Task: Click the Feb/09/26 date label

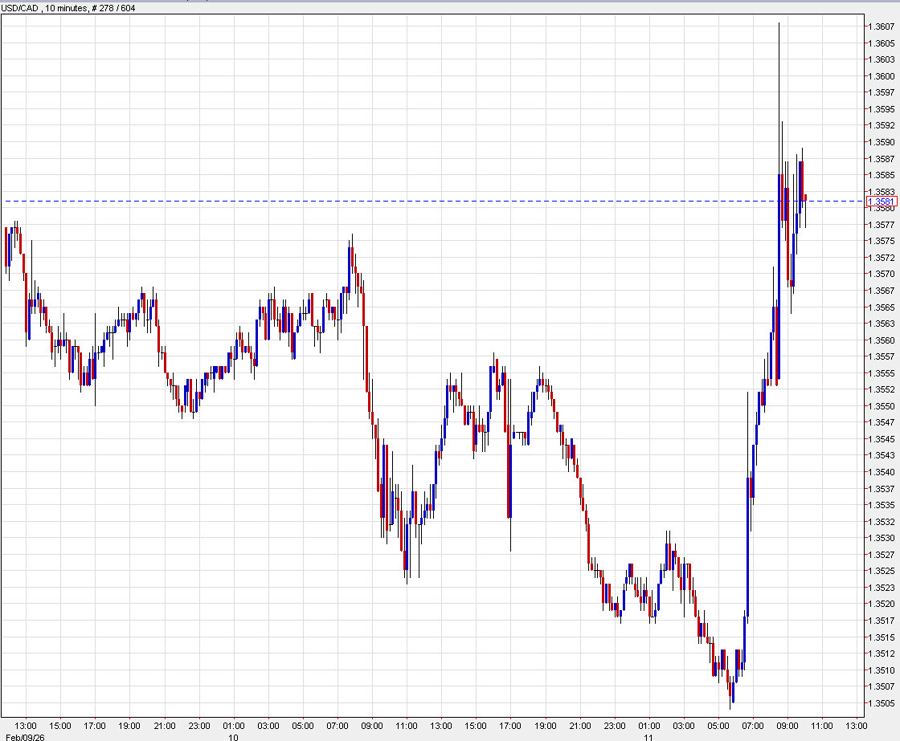Action: 27,734
